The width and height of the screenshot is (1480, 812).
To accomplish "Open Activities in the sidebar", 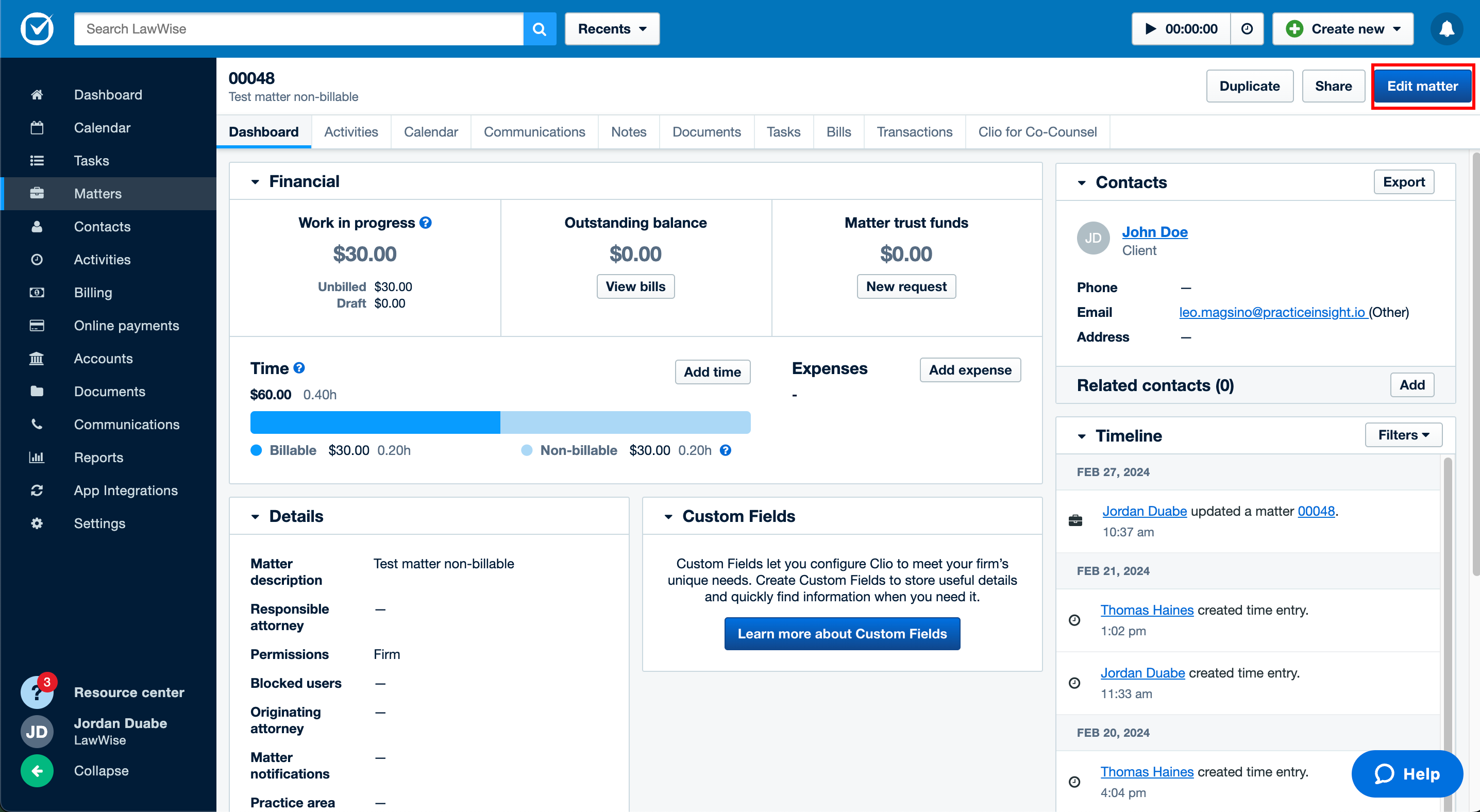I will (108, 260).
